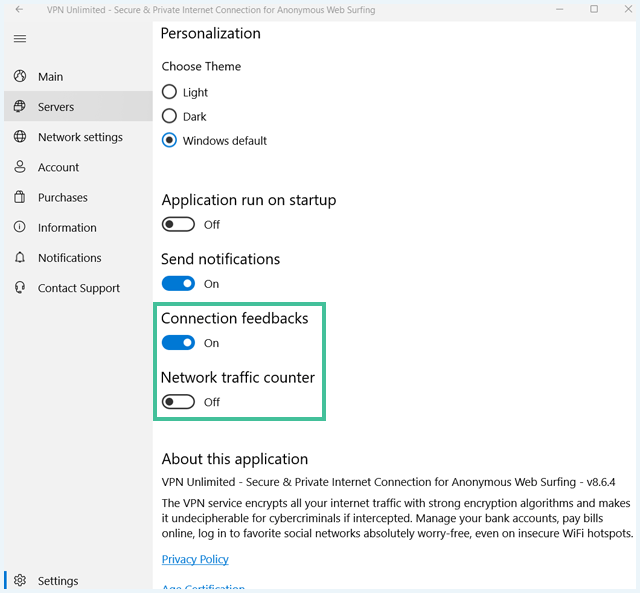The image size is (640, 593).
Task: Select the Dark theme radio button
Action: [x=169, y=116]
